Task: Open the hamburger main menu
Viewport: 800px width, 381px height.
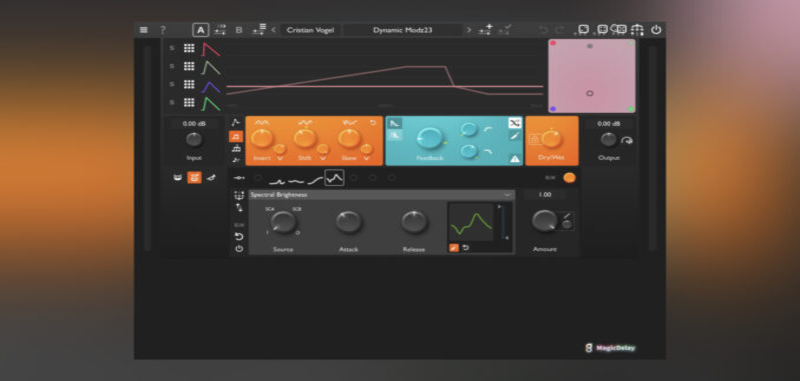Action: 144,30
